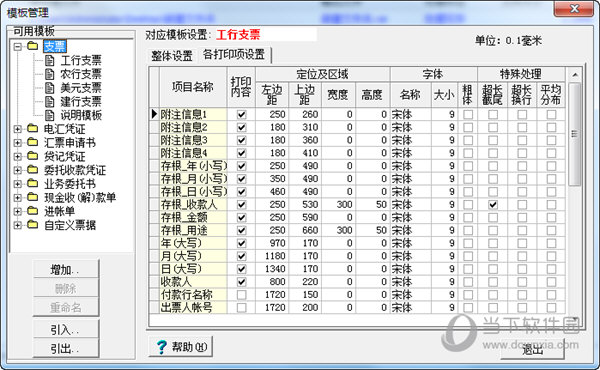Expand the 电汇凭证 tree node

18,129
